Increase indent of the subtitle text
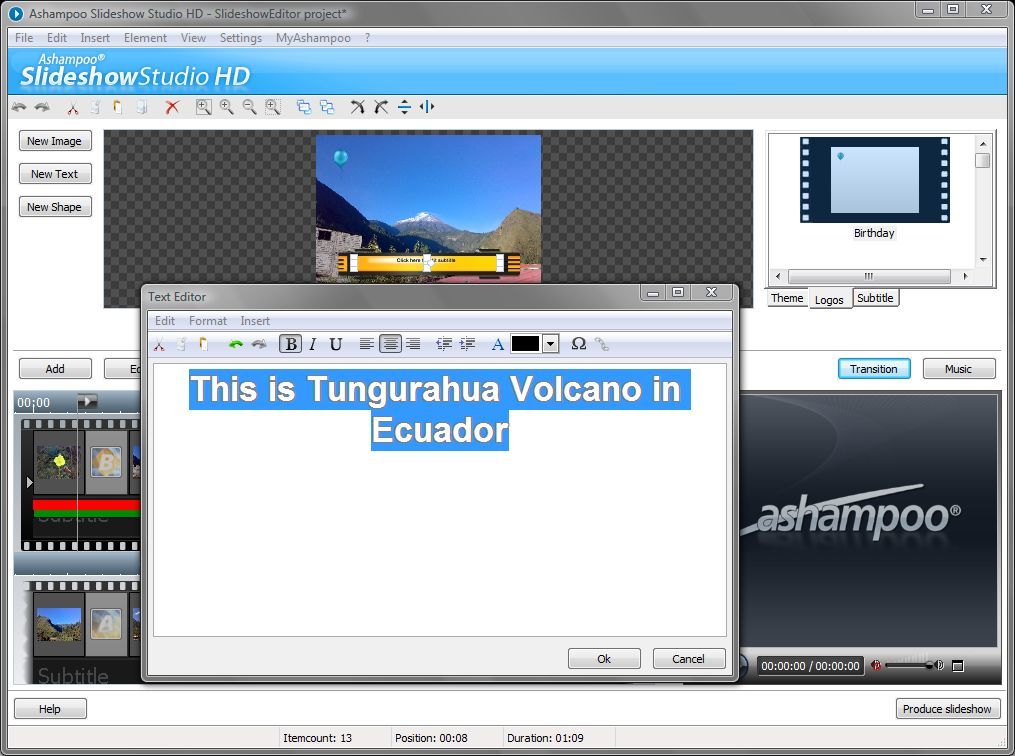This screenshot has height=756, width=1015. (x=467, y=344)
